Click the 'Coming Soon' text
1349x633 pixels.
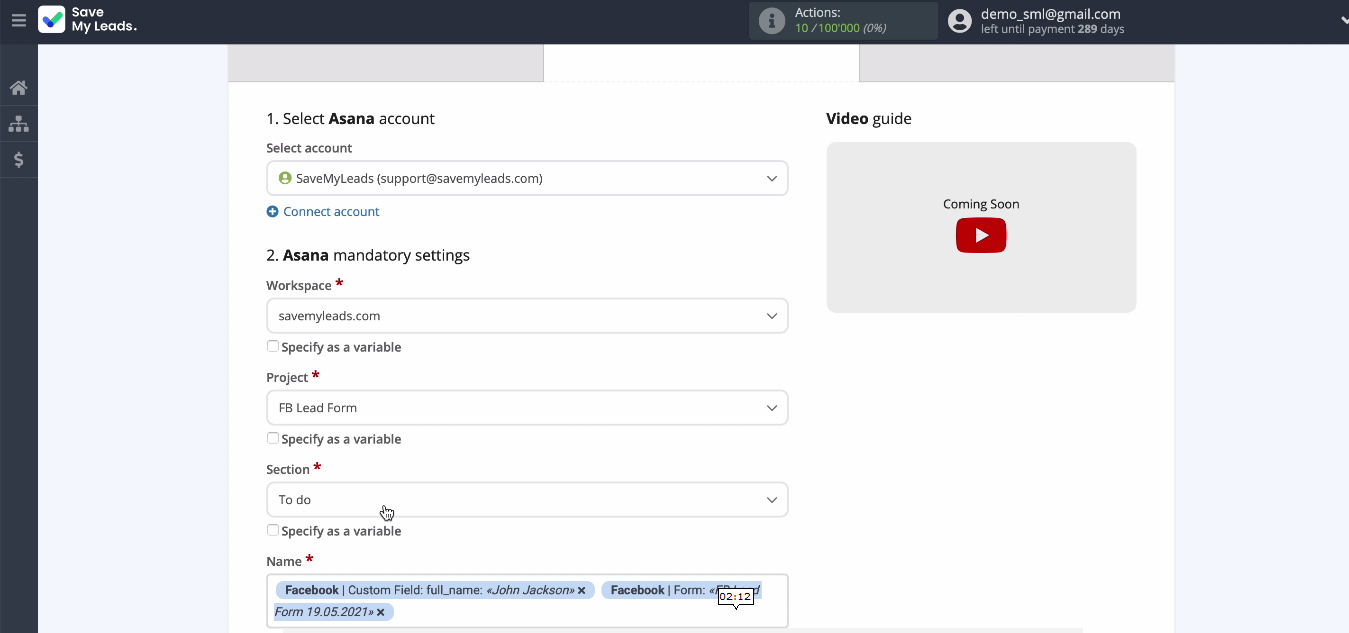981,204
